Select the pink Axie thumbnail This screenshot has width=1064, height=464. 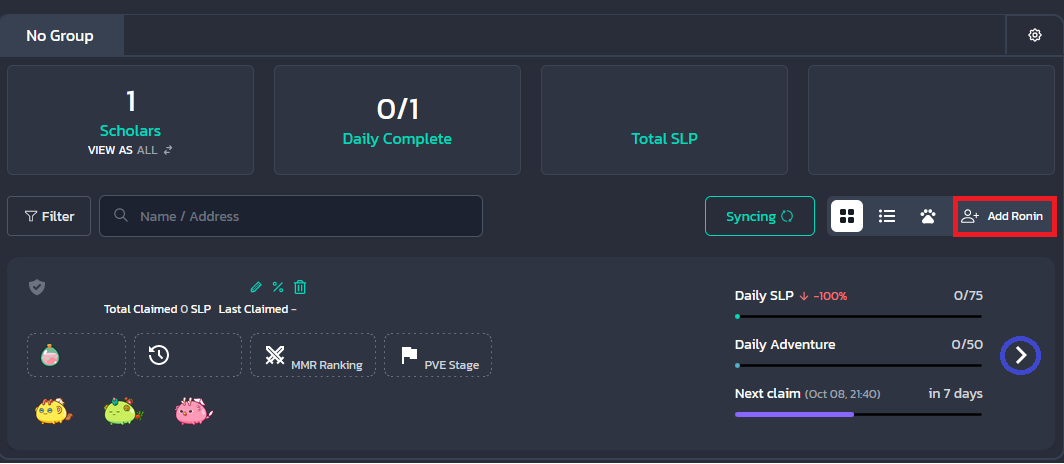point(194,410)
